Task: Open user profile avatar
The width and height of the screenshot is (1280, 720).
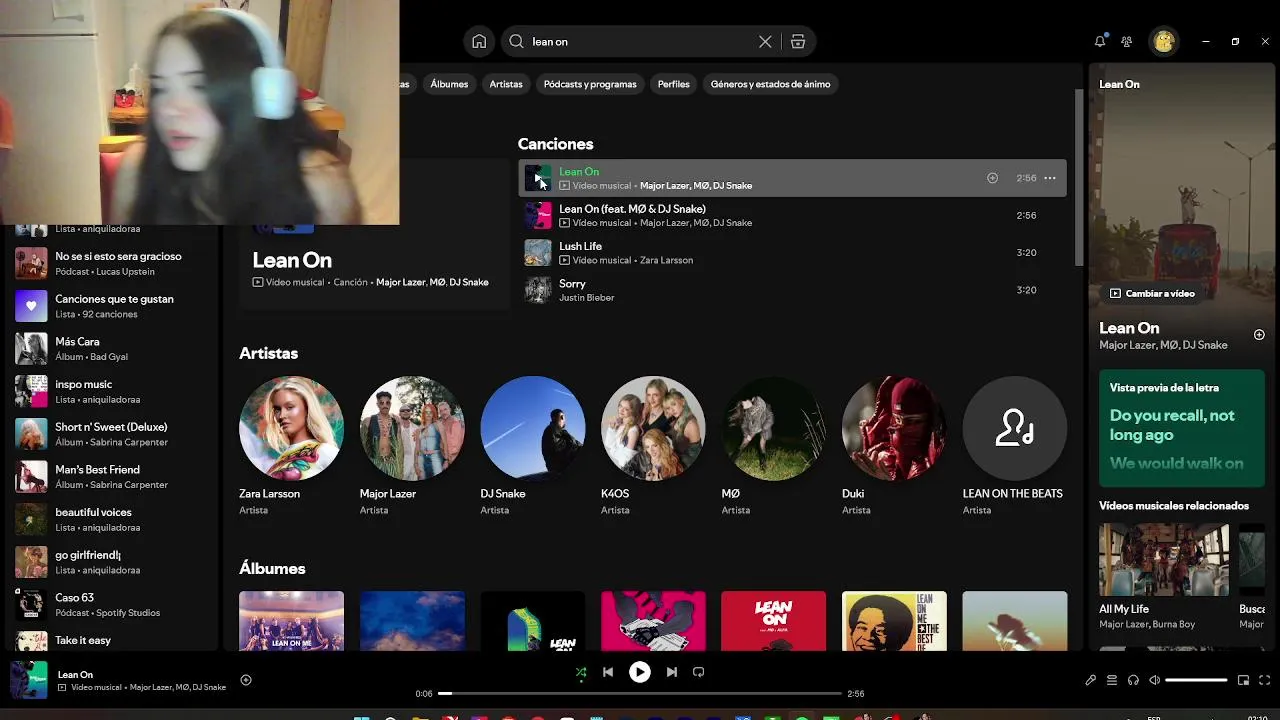Action: click(1163, 41)
